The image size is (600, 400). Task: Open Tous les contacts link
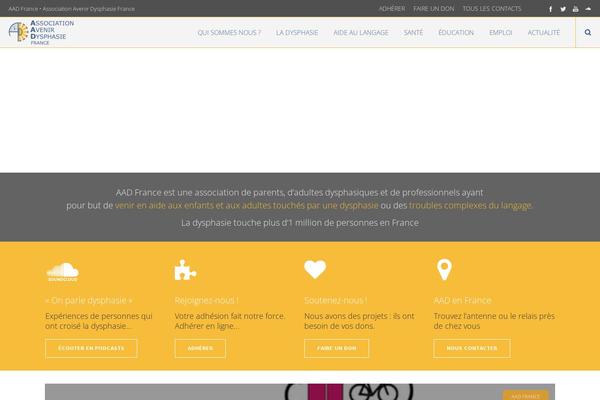tap(492, 8)
